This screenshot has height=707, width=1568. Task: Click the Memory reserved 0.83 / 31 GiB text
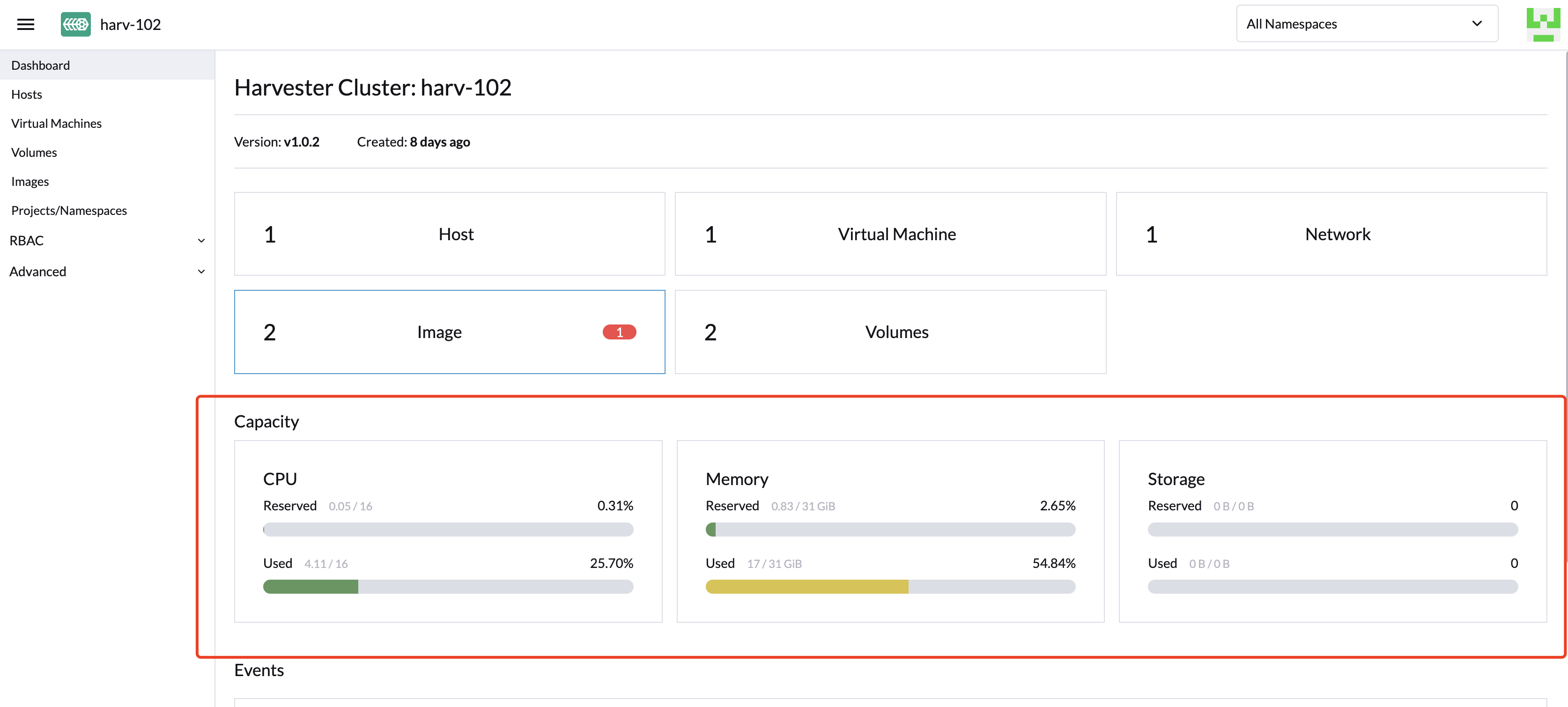[803, 506]
